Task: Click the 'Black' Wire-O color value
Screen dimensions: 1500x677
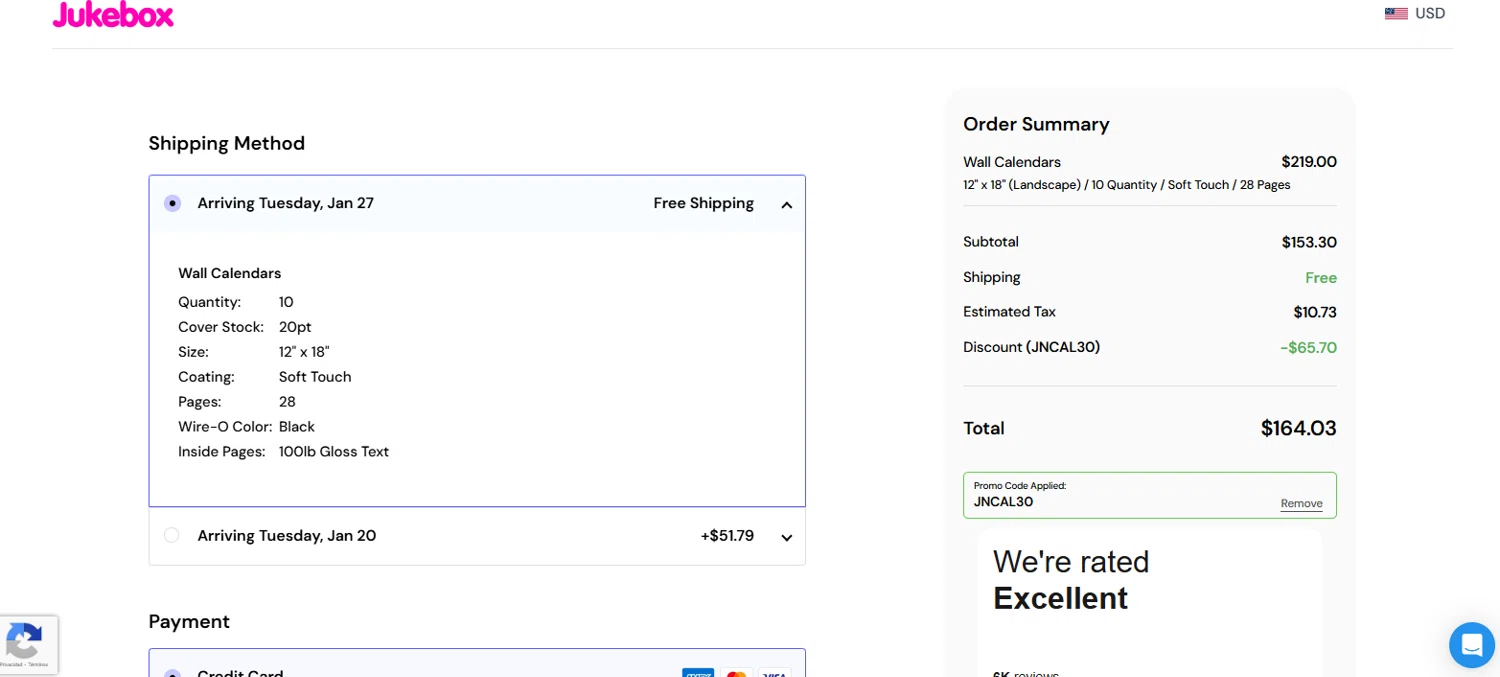Action: point(297,427)
